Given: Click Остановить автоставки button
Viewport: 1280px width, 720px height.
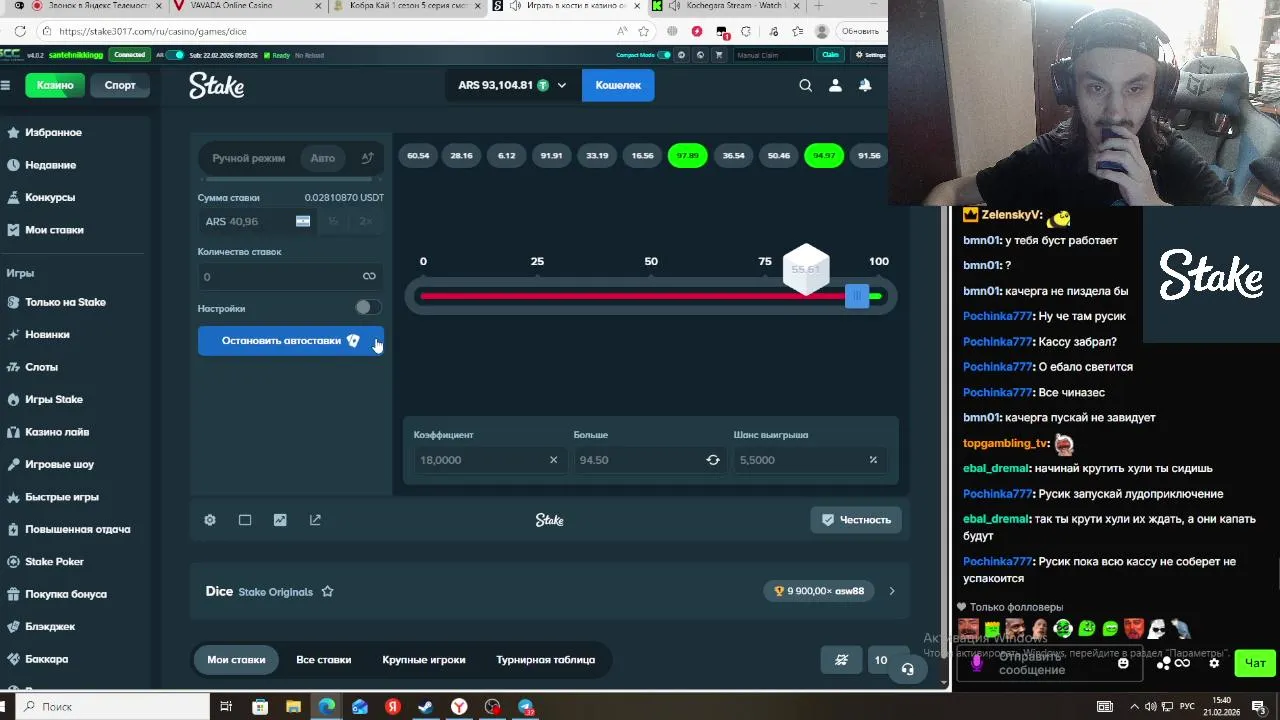Looking at the screenshot, I should (290, 341).
